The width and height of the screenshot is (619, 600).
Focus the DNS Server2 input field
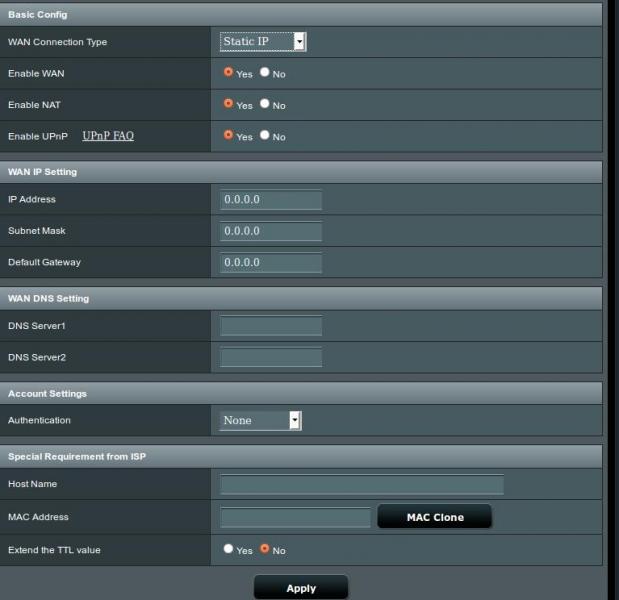coord(271,357)
